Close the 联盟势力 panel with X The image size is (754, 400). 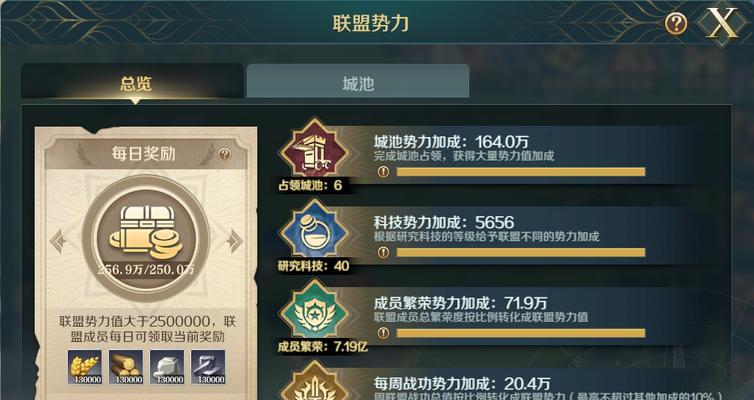click(x=721, y=23)
